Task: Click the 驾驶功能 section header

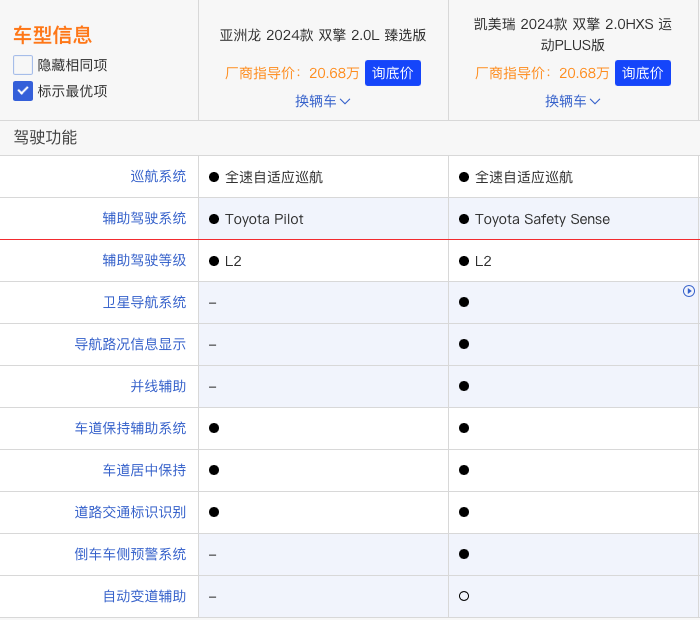Action: click(45, 138)
